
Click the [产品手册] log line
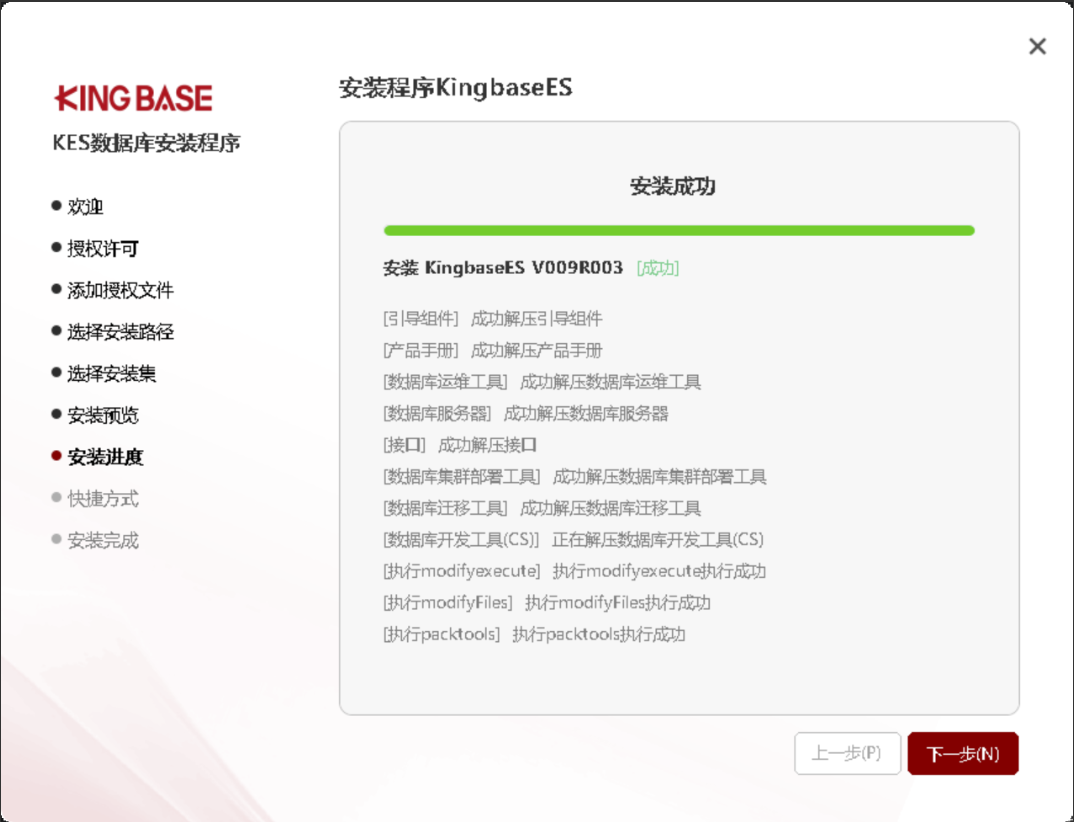coord(492,350)
